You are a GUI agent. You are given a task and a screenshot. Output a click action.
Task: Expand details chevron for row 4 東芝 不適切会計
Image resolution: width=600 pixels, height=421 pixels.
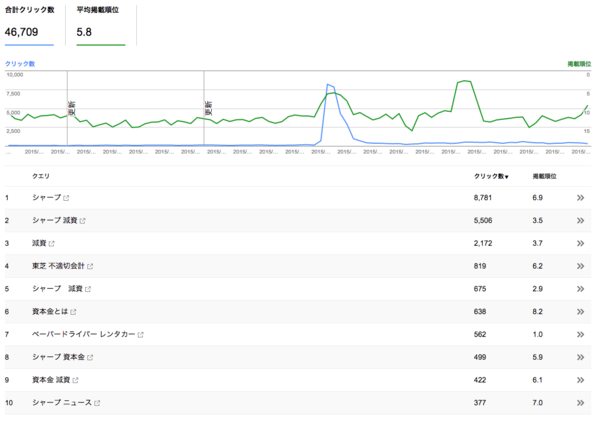pos(580,266)
